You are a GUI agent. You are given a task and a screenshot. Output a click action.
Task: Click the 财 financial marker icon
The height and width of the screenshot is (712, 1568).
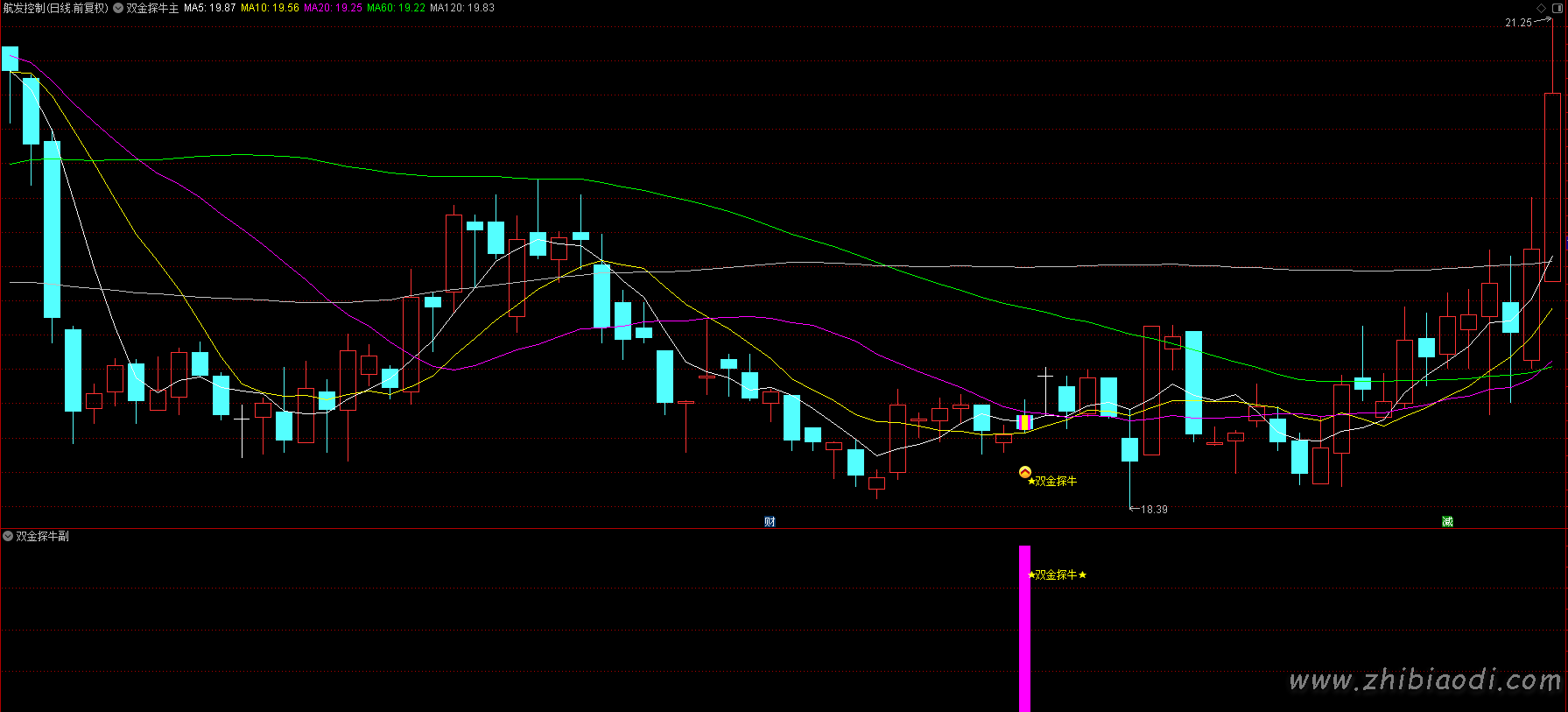pyautogui.click(x=770, y=521)
